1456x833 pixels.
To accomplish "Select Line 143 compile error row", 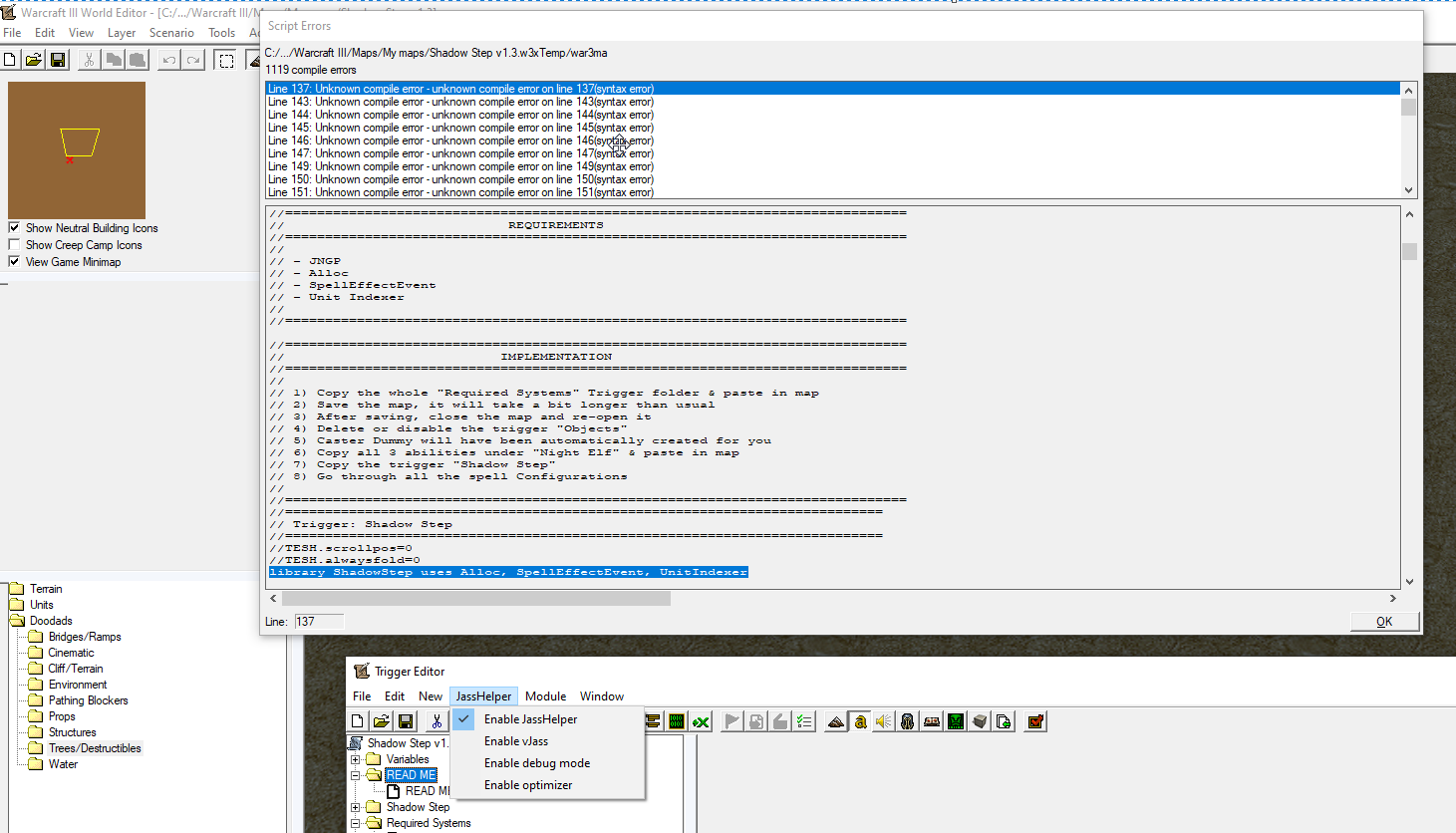I will (x=832, y=102).
